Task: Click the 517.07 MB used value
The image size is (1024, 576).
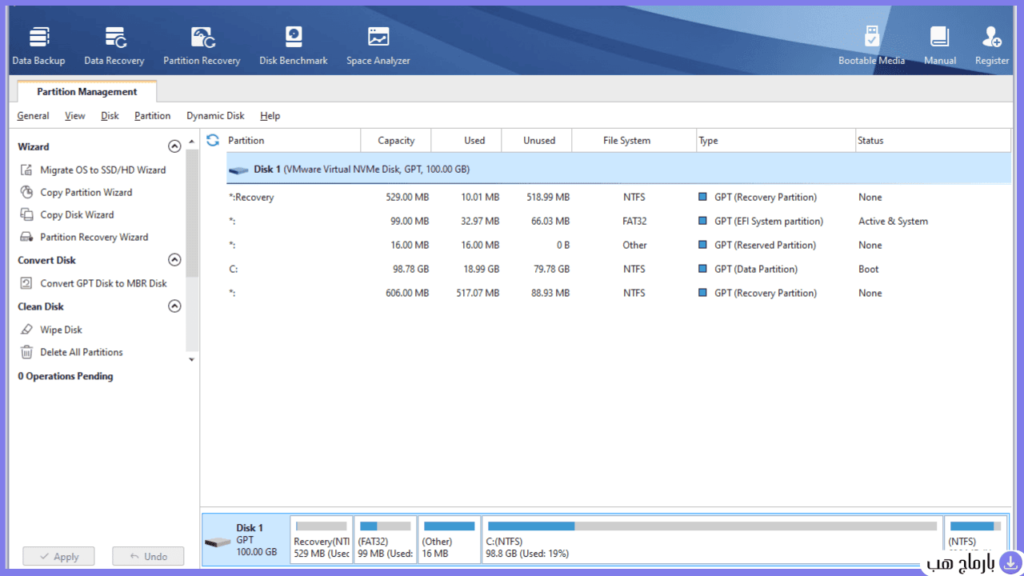Action: tap(477, 293)
